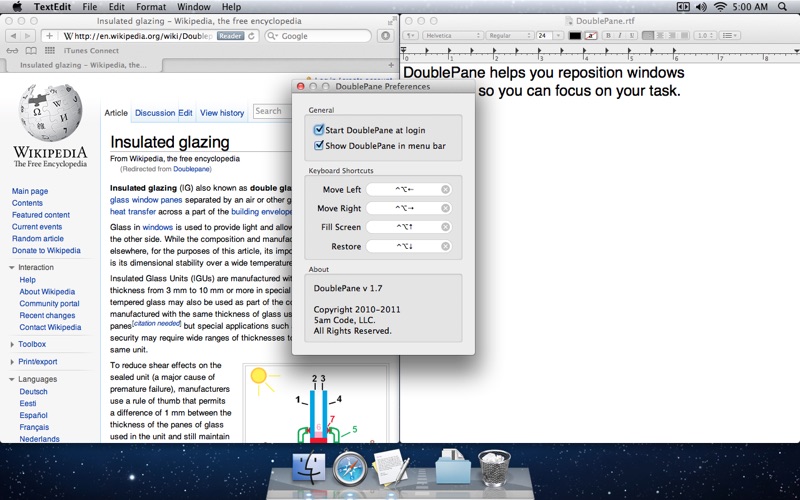Apply underline in TextEdit toolbar
This screenshot has width=800, height=500.
(x=632, y=35)
